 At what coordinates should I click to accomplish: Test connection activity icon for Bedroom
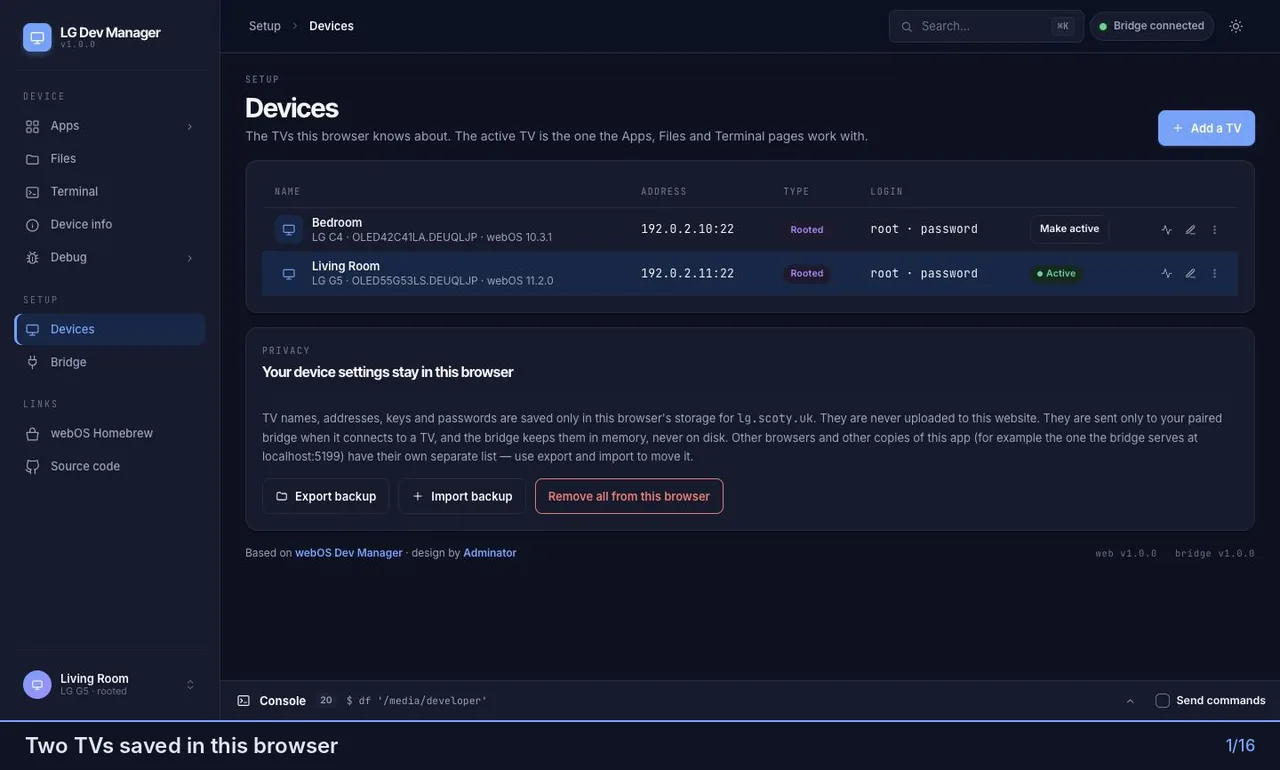[x=1166, y=229]
